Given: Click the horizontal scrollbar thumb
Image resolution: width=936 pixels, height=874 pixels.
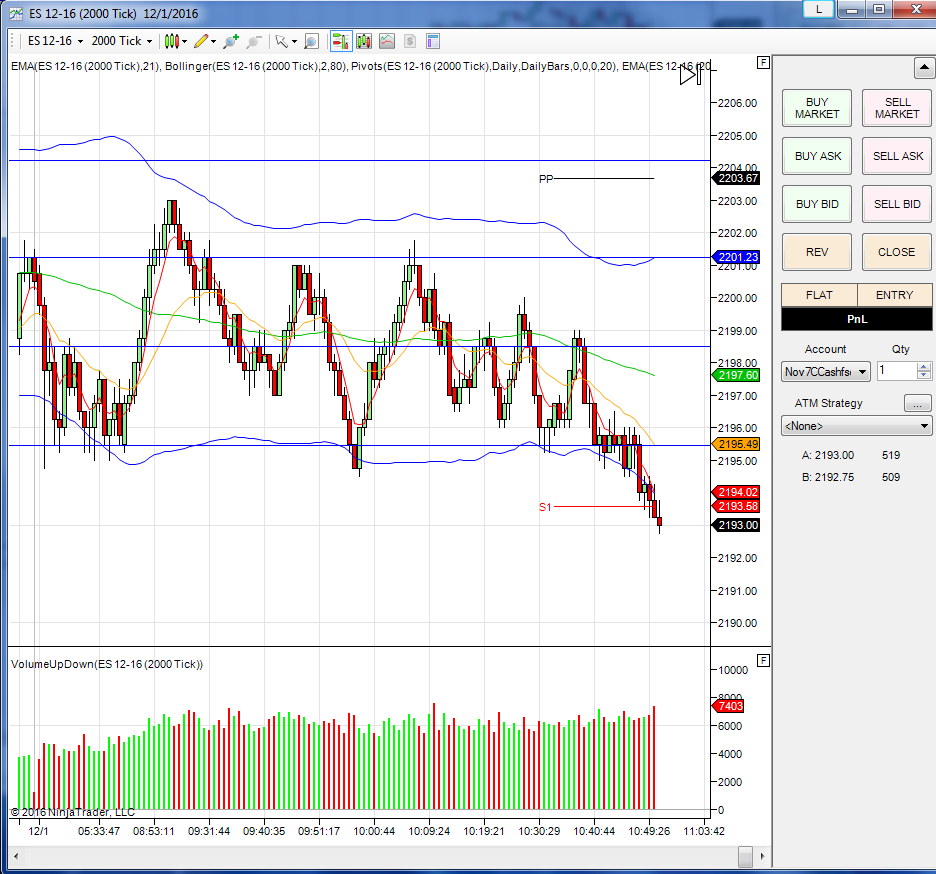Looking at the screenshot, I should click(x=745, y=856).
